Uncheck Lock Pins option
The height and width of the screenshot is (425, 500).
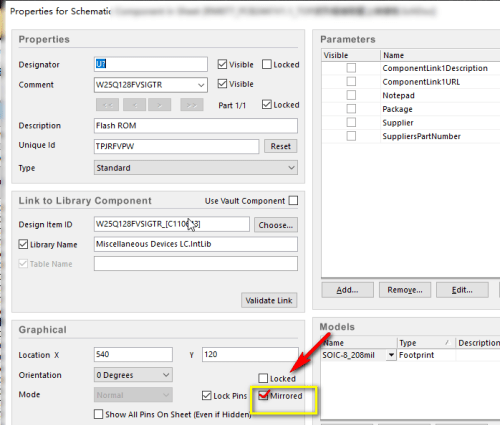(207, 396)
